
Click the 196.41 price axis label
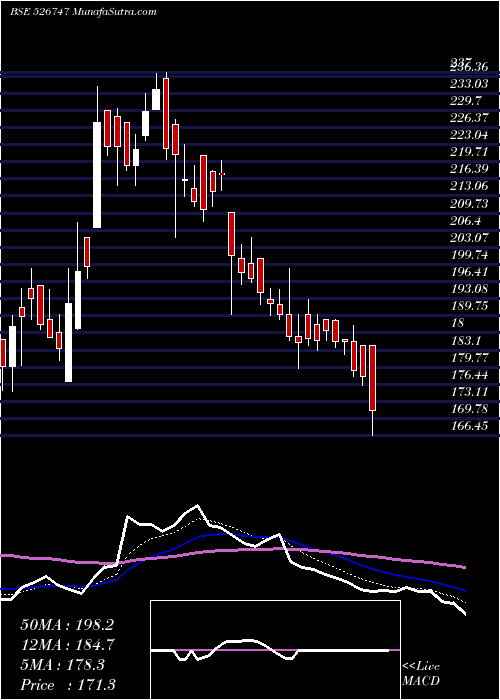tap(469, 272)
